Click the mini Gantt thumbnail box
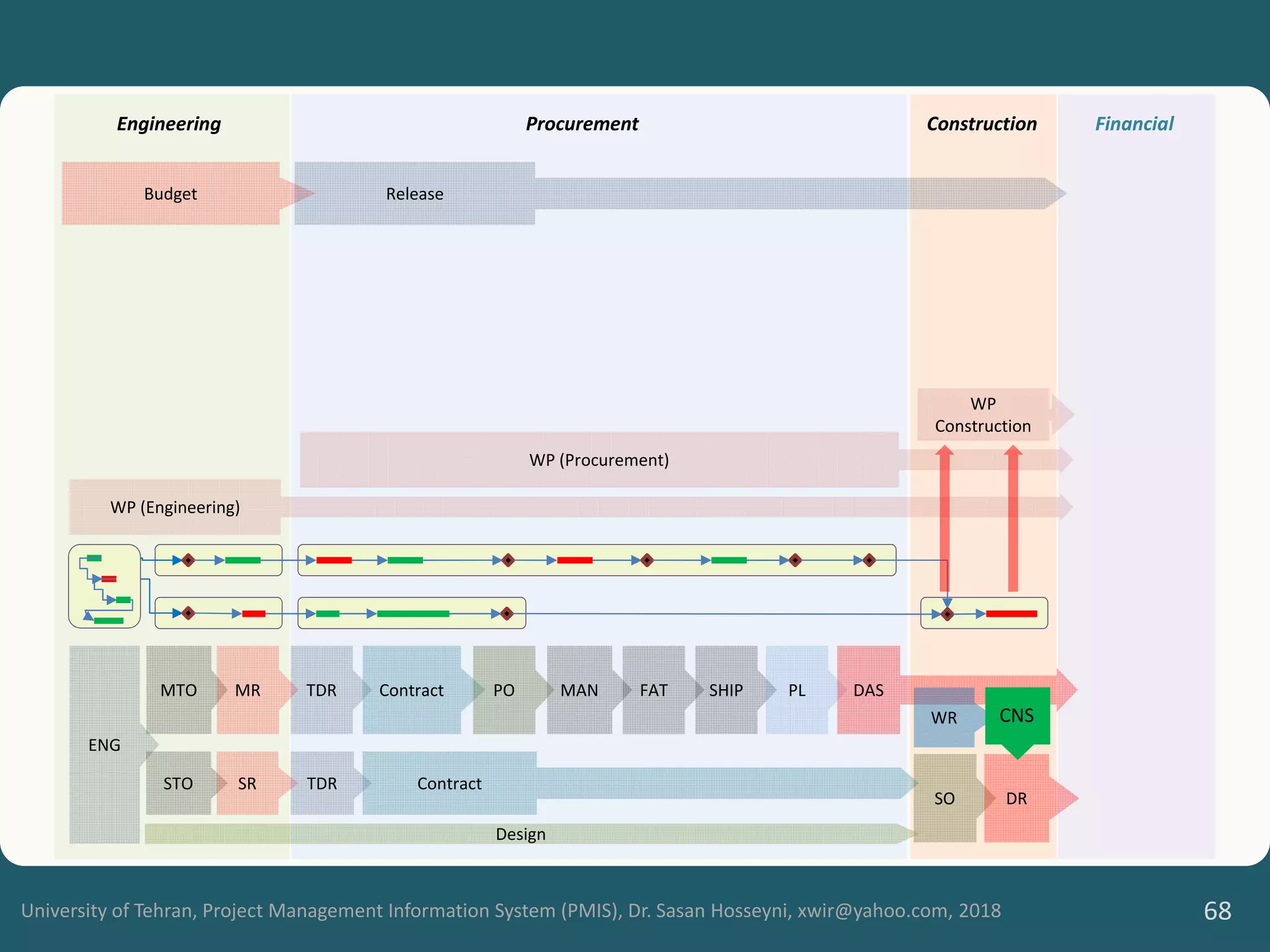The height and width of the screenshot is (952, 1270). pyautogui.click(x=105, y=586)
